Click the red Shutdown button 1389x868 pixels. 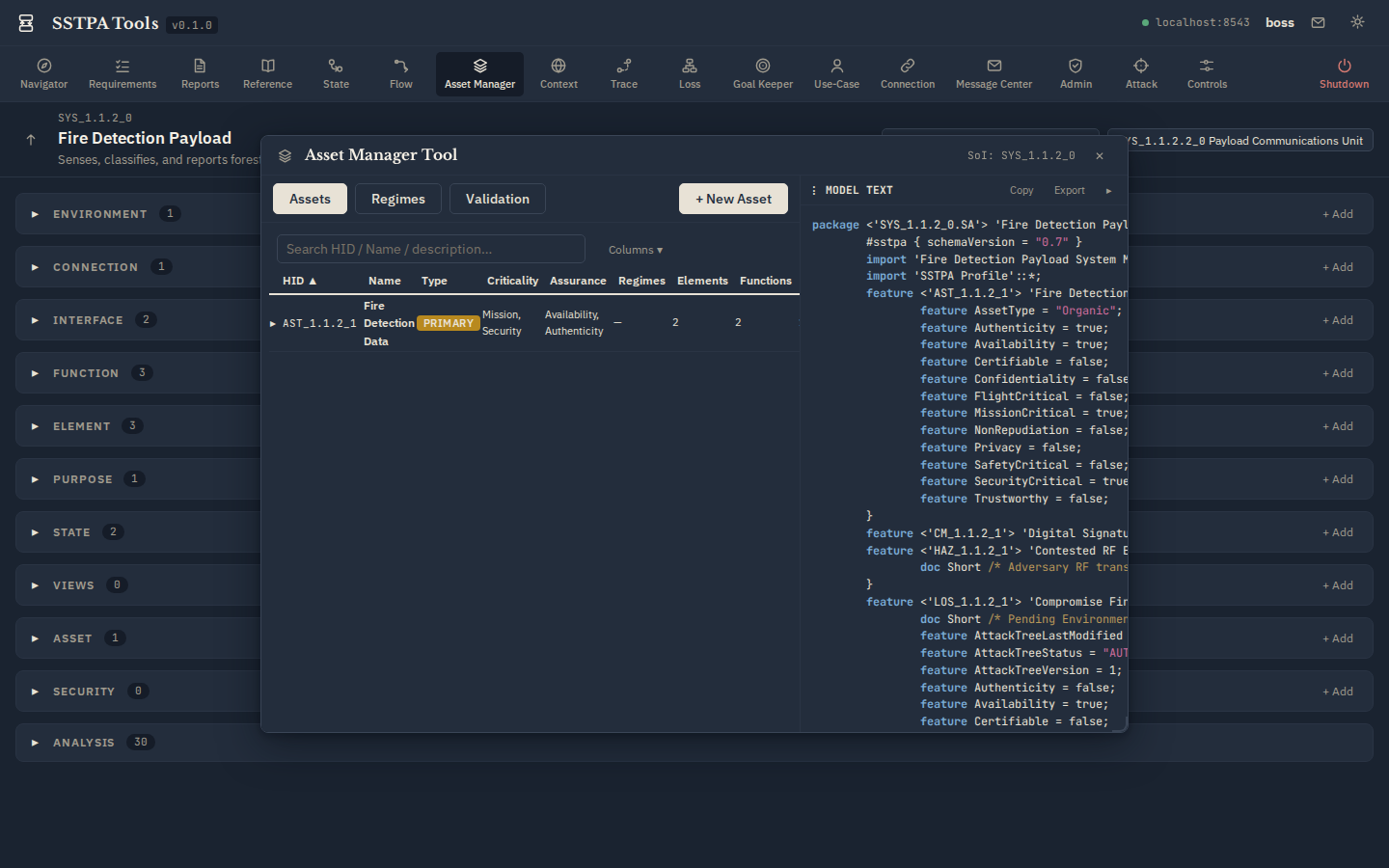click(x=1344, y=74)
